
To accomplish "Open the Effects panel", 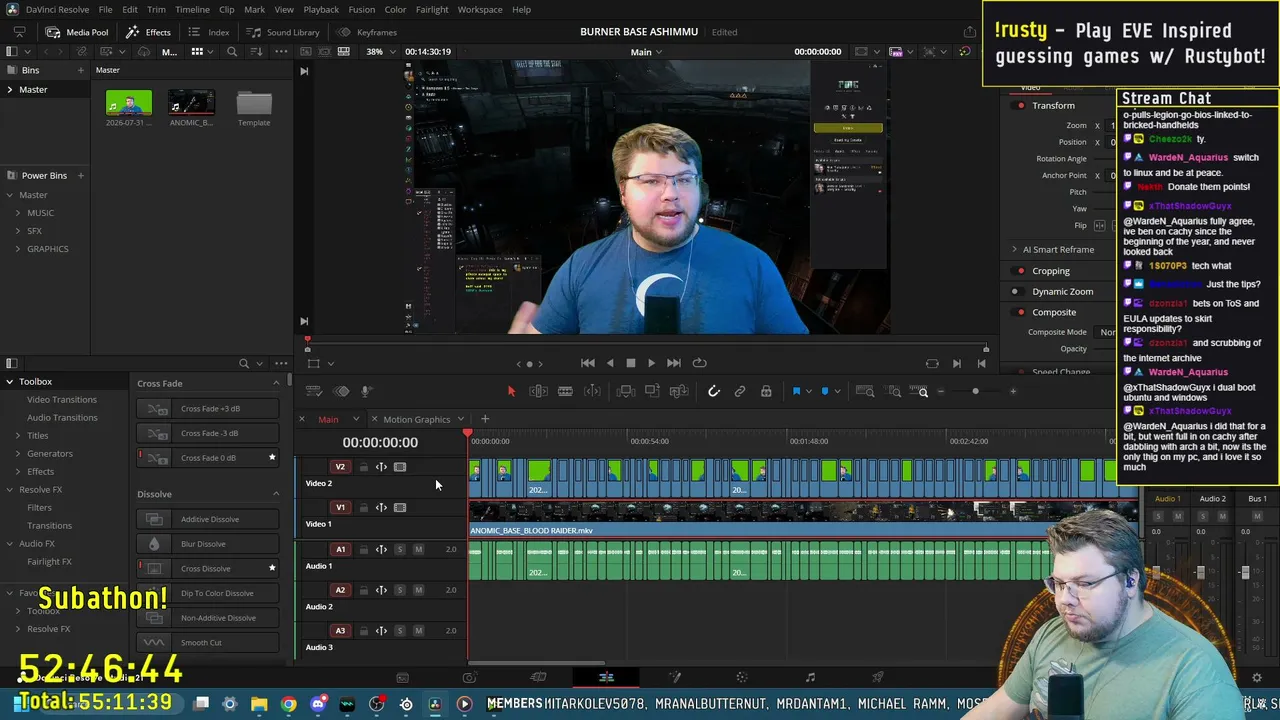I will (149, 32).
